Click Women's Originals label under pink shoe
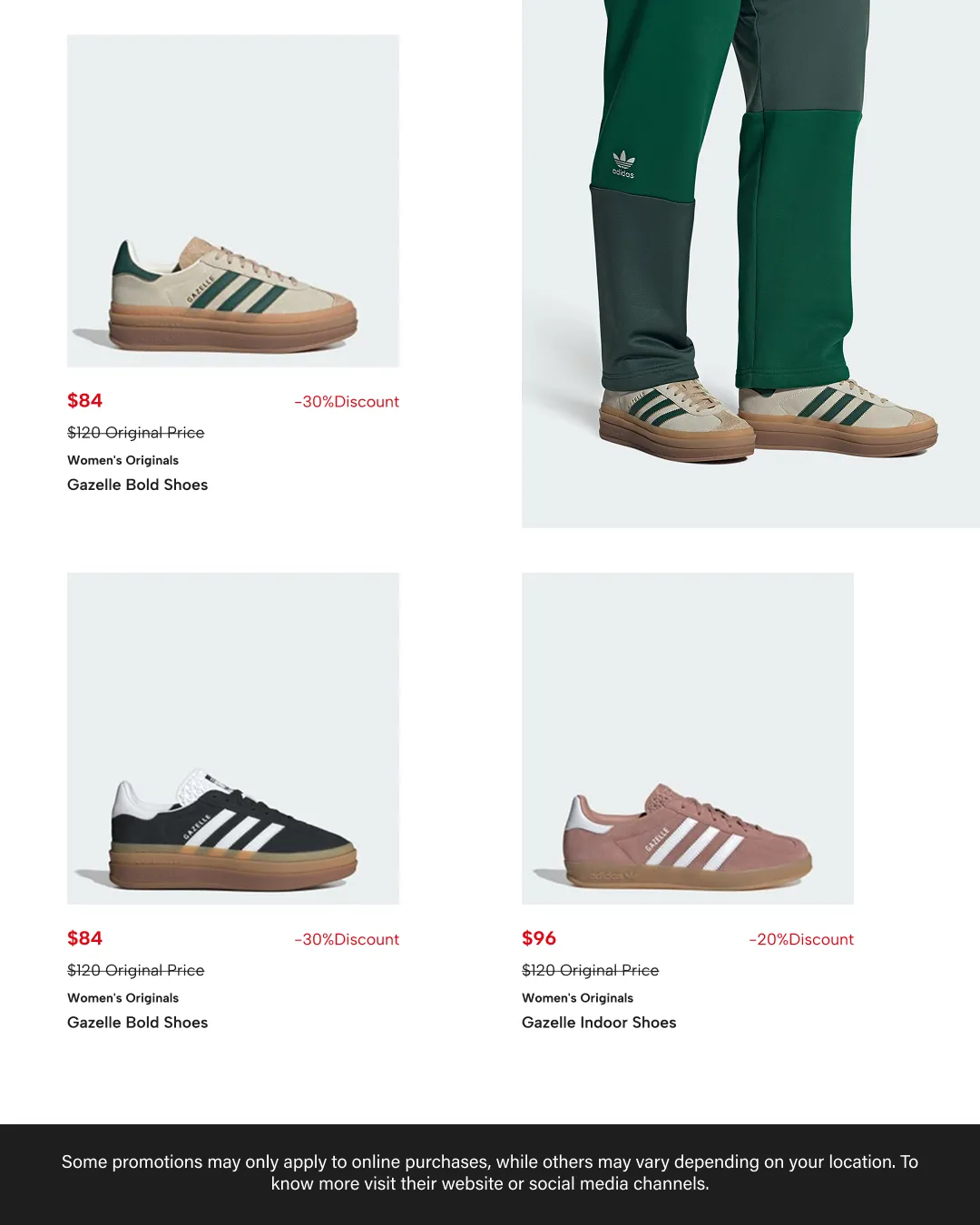The width and height of the screenshot is (980, 1225). point(577,998)
